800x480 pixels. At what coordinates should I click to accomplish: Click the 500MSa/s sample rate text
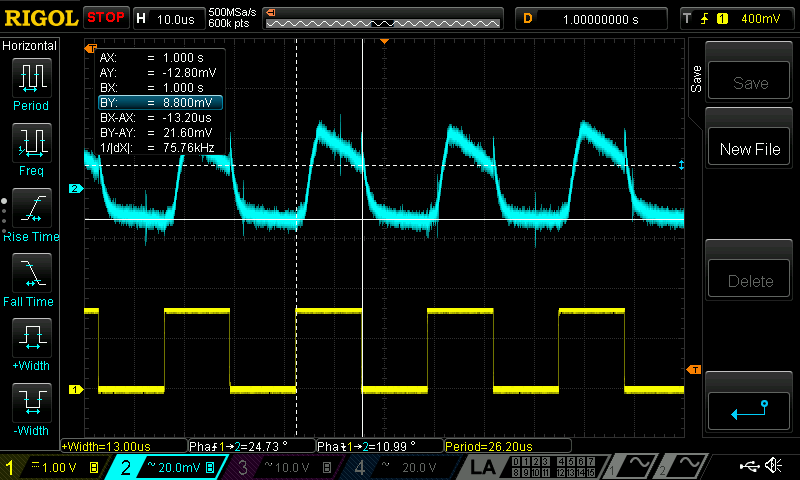232,13
